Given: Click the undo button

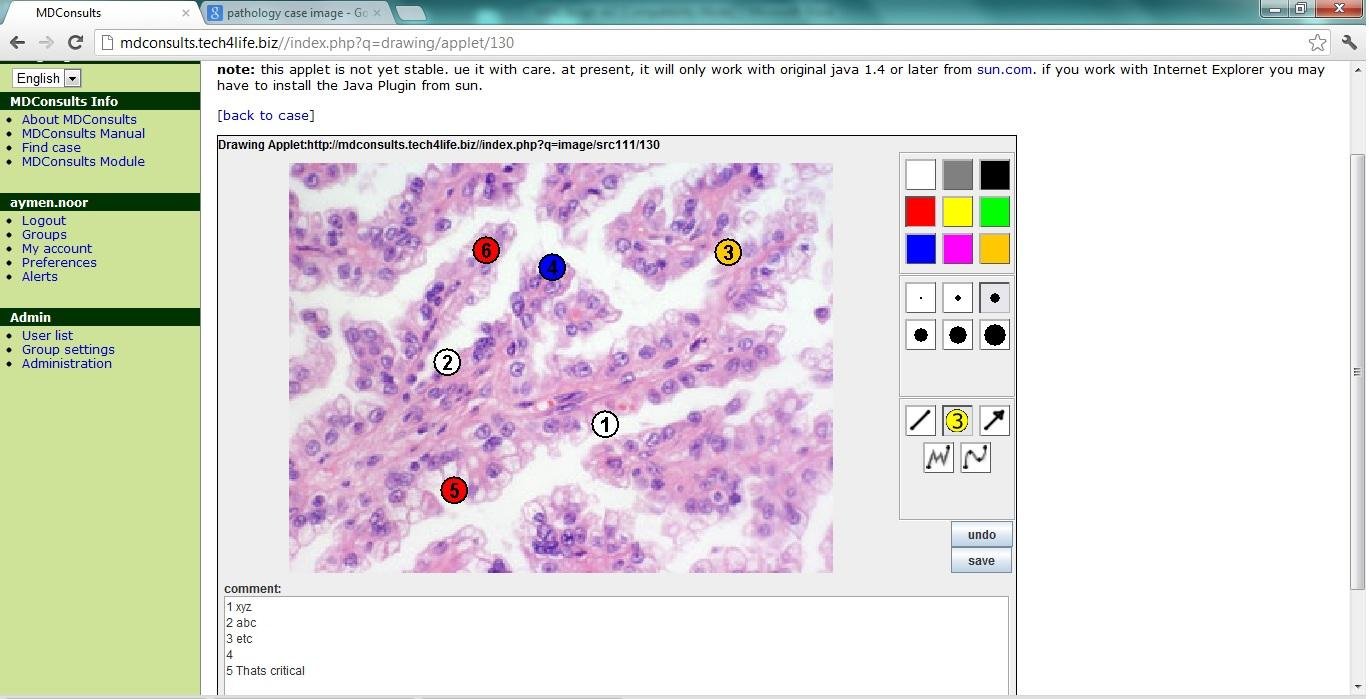Looking at the screenshot, I should (981, 535).
